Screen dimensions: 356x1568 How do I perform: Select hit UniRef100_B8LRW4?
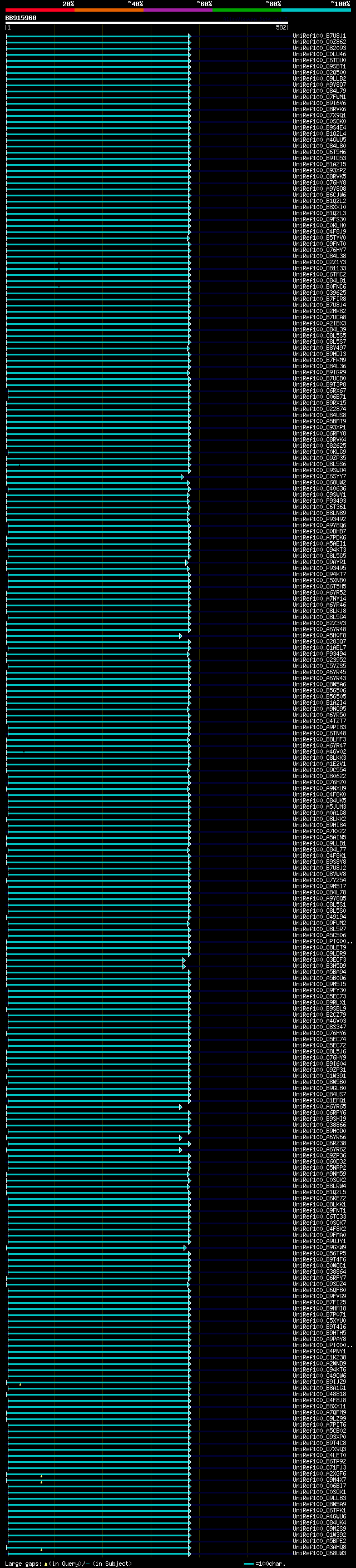tap(319, 1186)
